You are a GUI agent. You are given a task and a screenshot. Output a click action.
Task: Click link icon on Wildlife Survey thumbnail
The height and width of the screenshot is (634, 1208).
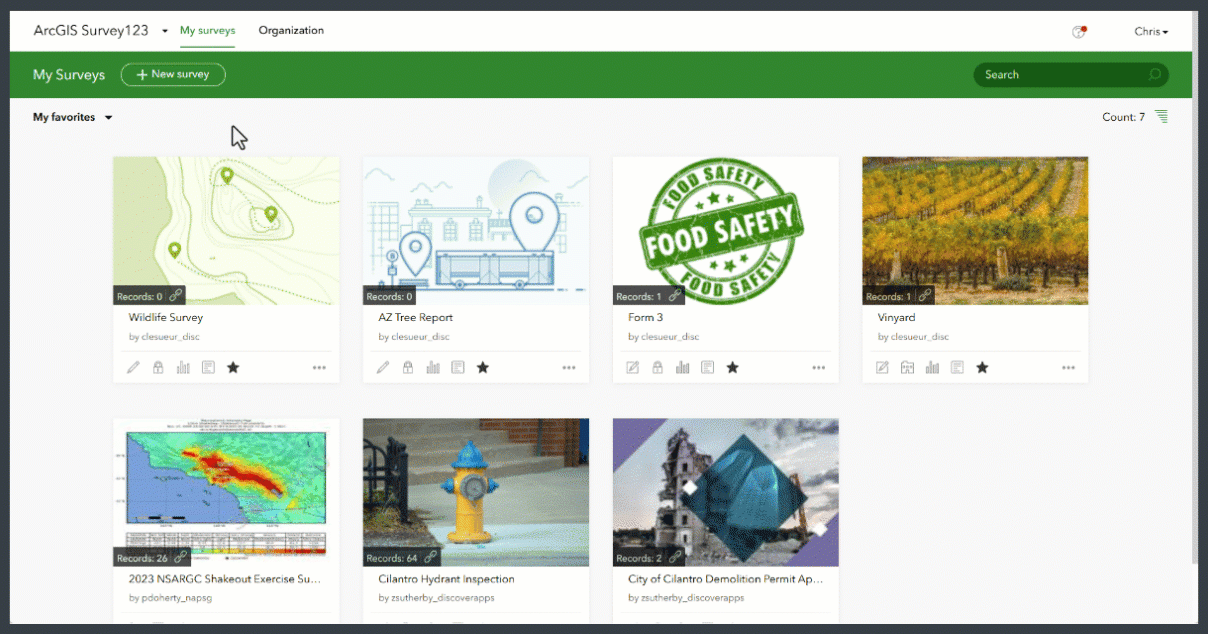(176, 296)
